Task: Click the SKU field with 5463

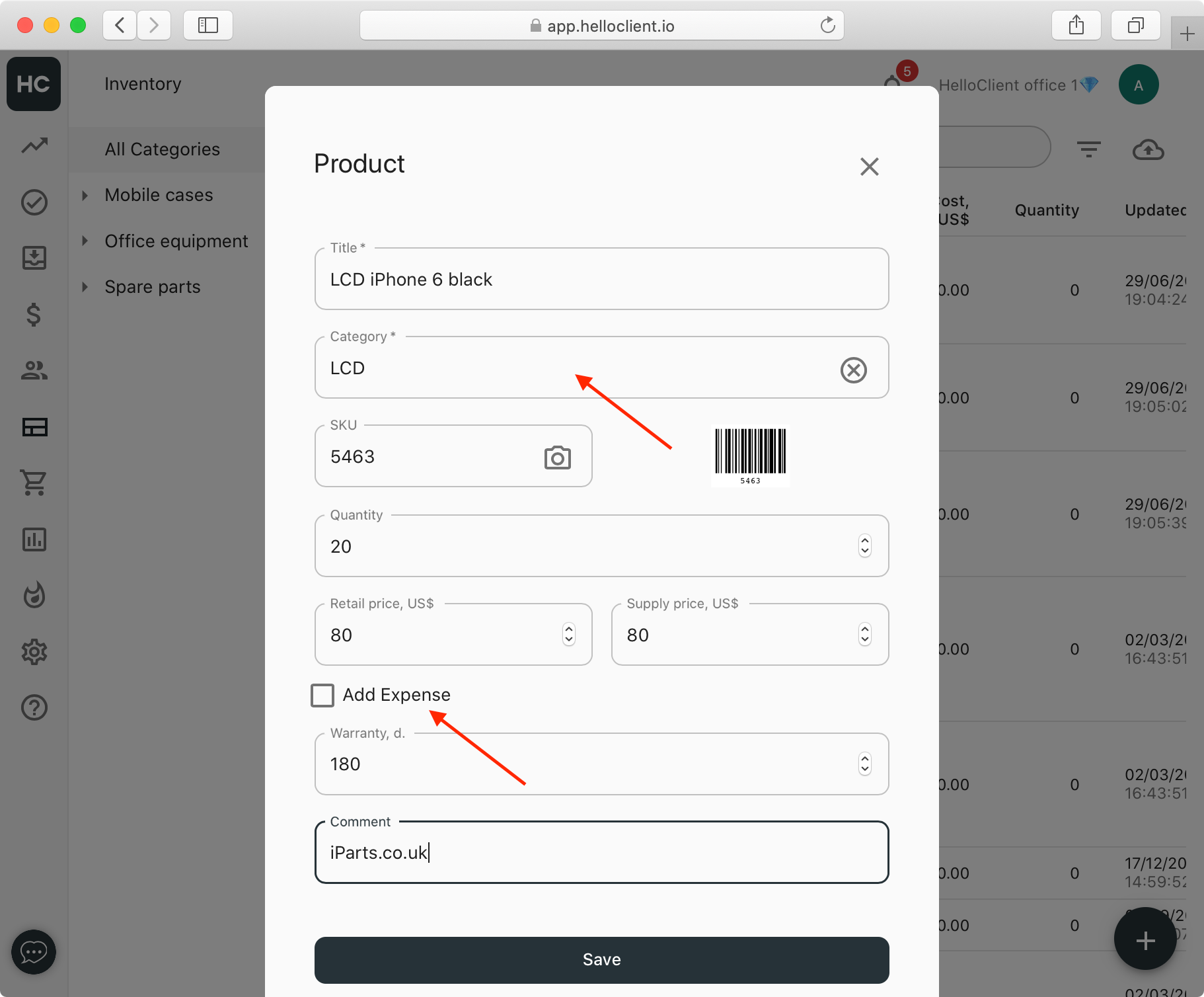Action: pos(453,456)
